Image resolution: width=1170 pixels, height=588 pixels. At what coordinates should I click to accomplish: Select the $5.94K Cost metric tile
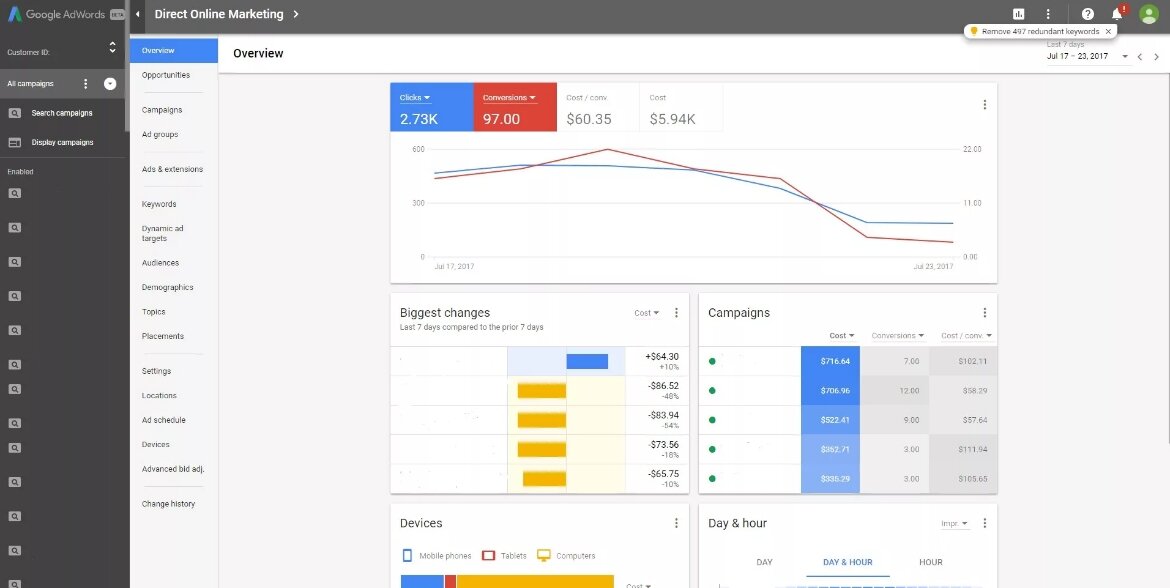coord(681,107)
